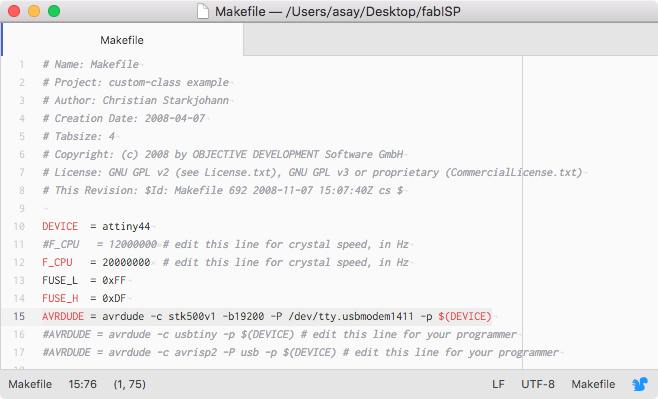Click line number 1 in gutter
The image size is (658, 399).
coord(21,65)
